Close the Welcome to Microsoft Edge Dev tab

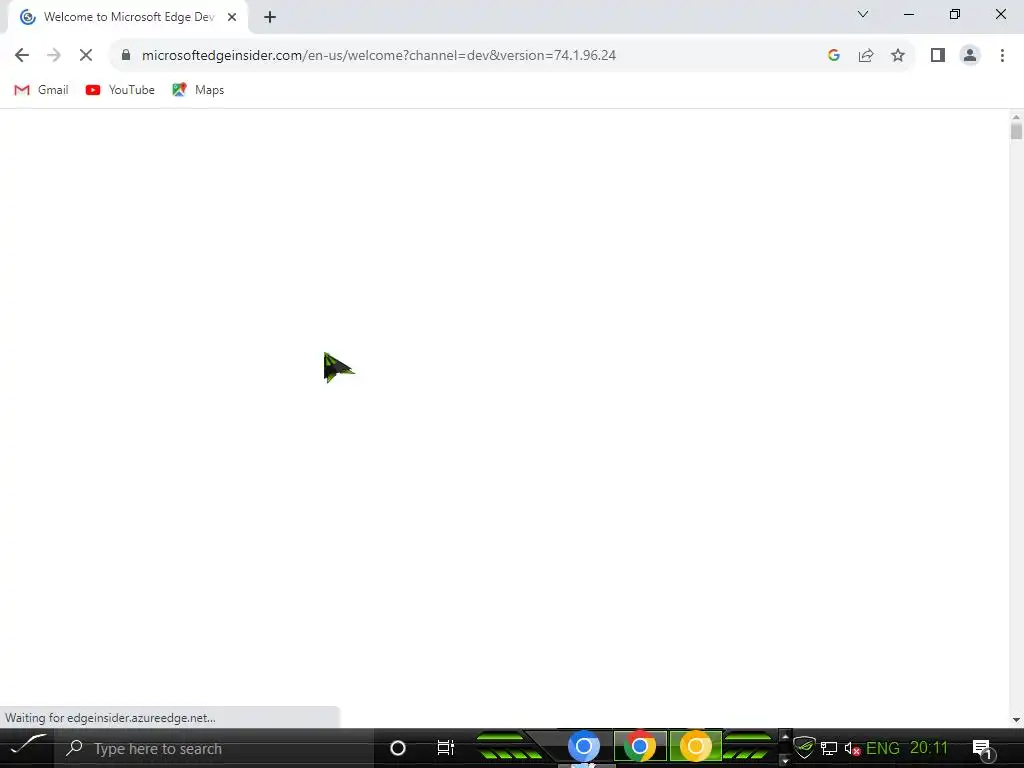(x=232, y=17)
